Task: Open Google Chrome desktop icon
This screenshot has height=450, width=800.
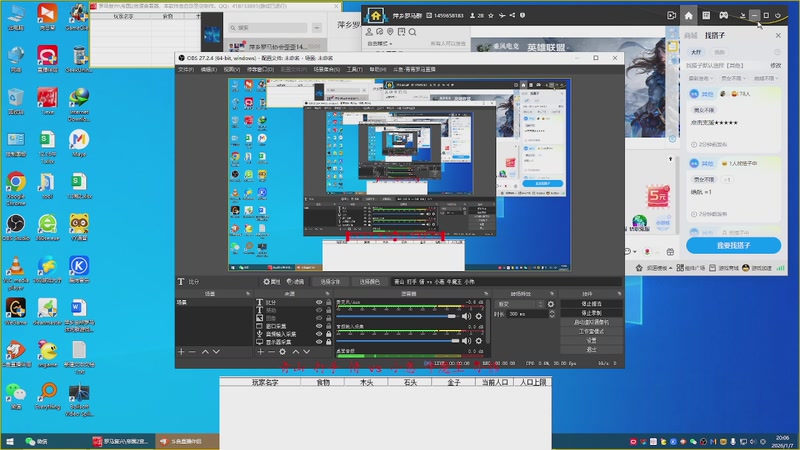Action: 16,189
